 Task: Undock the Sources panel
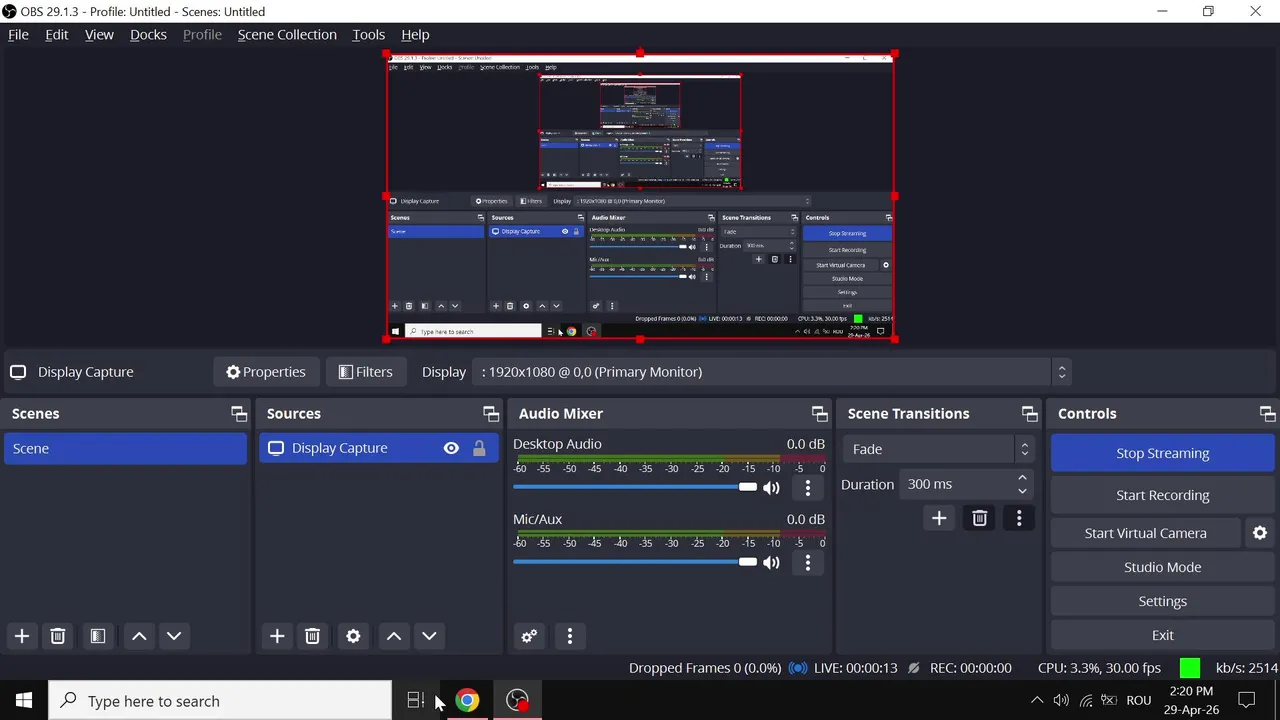click(491, 414)
